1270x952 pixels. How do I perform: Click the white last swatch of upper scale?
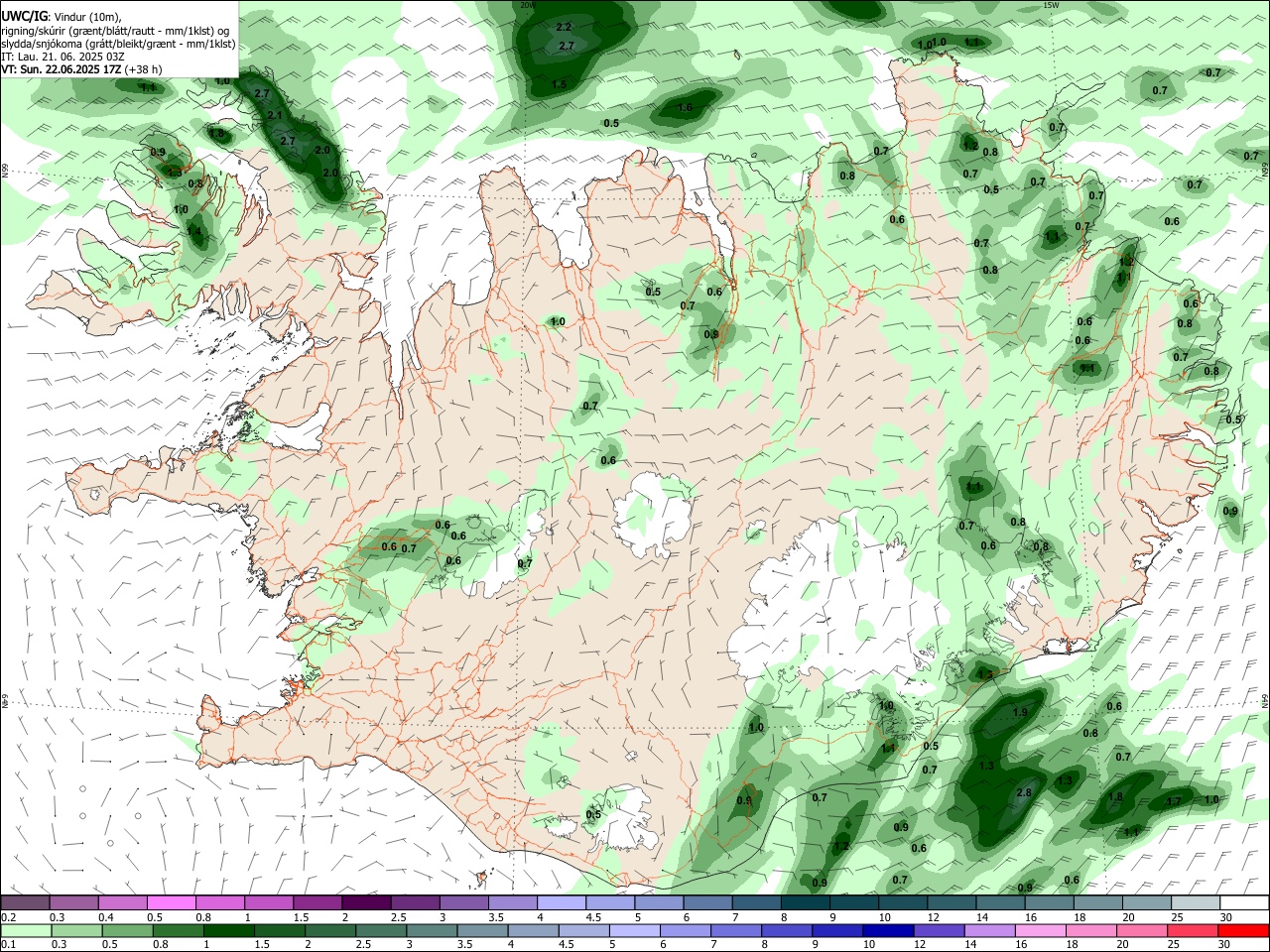click(1243, 903)
